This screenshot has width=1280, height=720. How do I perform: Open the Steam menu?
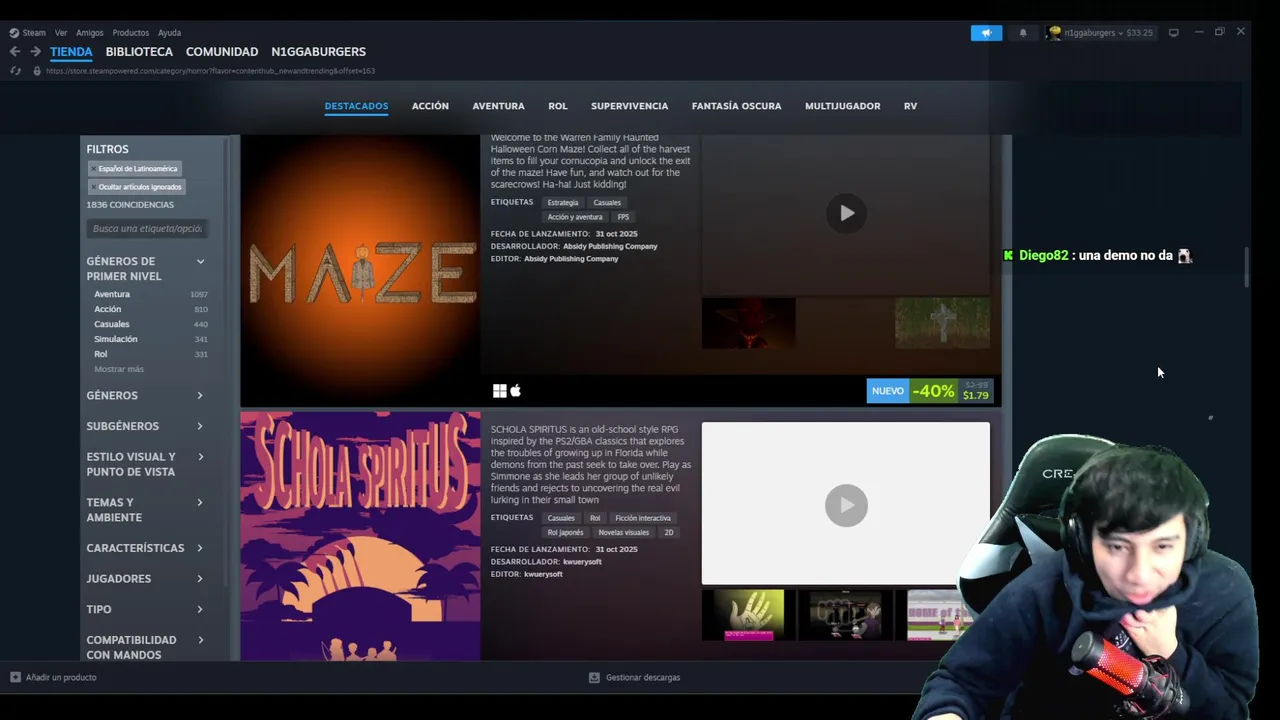[34, 33]
